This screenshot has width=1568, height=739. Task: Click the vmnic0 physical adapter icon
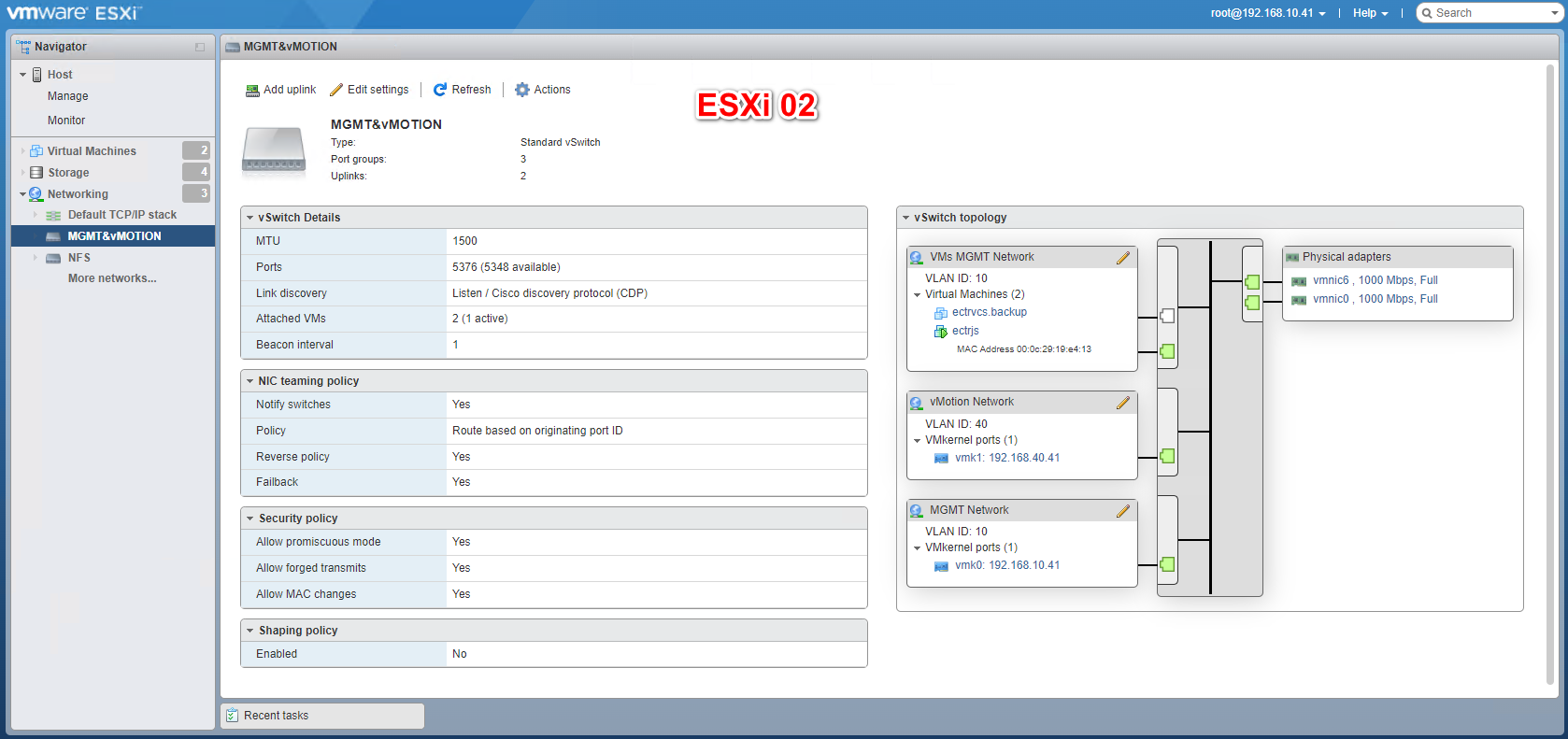click(1299, 300)
